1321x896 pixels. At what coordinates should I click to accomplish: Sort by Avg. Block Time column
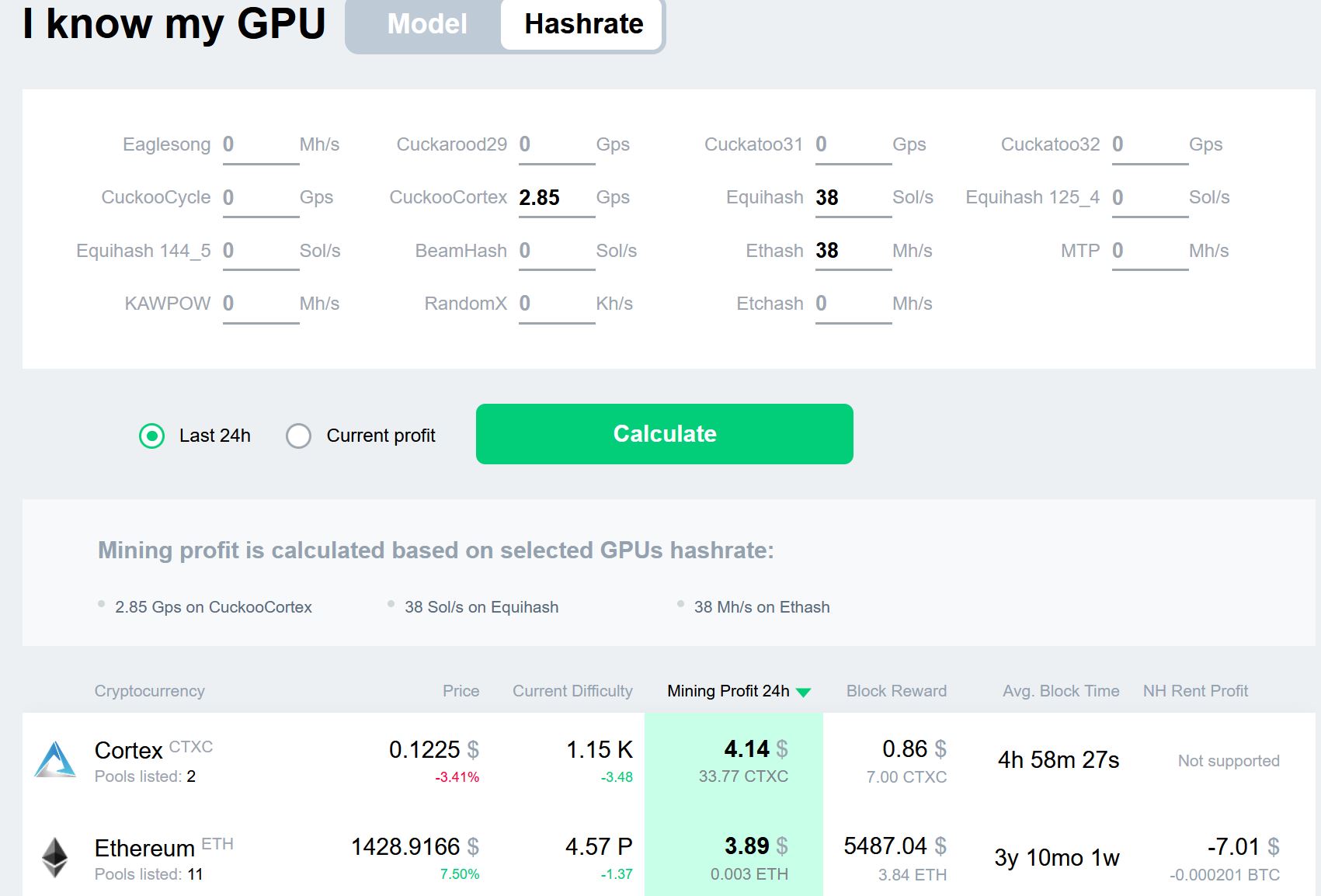click(x=1061, y=691)
